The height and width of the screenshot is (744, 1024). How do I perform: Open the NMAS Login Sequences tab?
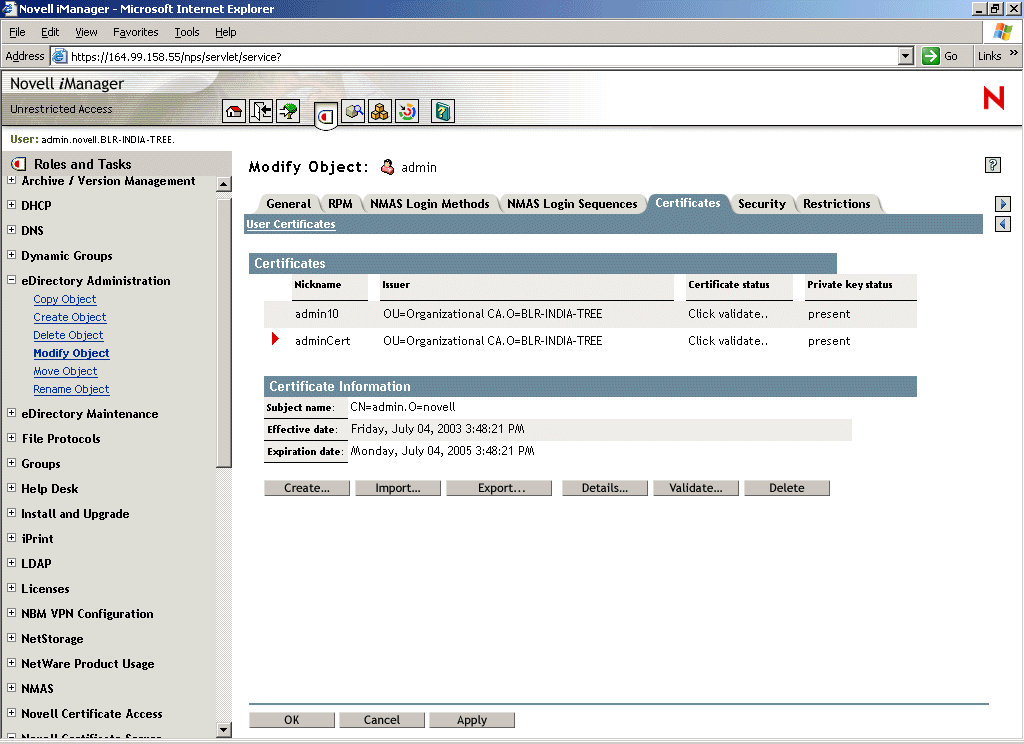(x=572, y=204)
